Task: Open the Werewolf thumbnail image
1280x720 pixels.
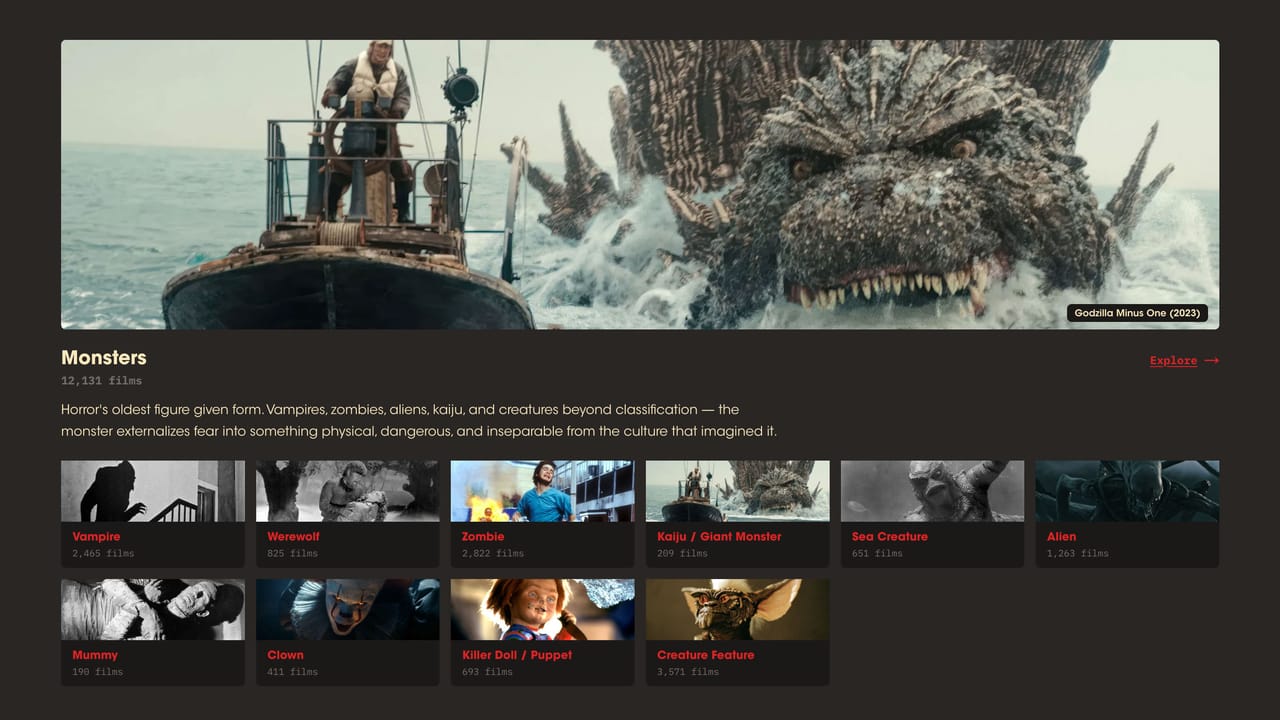Action: coord(348,491)
